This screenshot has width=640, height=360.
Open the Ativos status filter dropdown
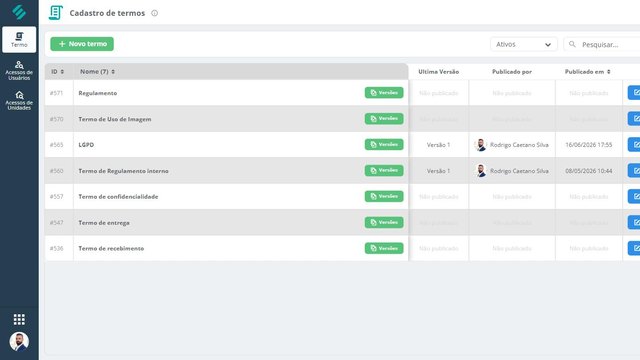[x=524, y=44]
